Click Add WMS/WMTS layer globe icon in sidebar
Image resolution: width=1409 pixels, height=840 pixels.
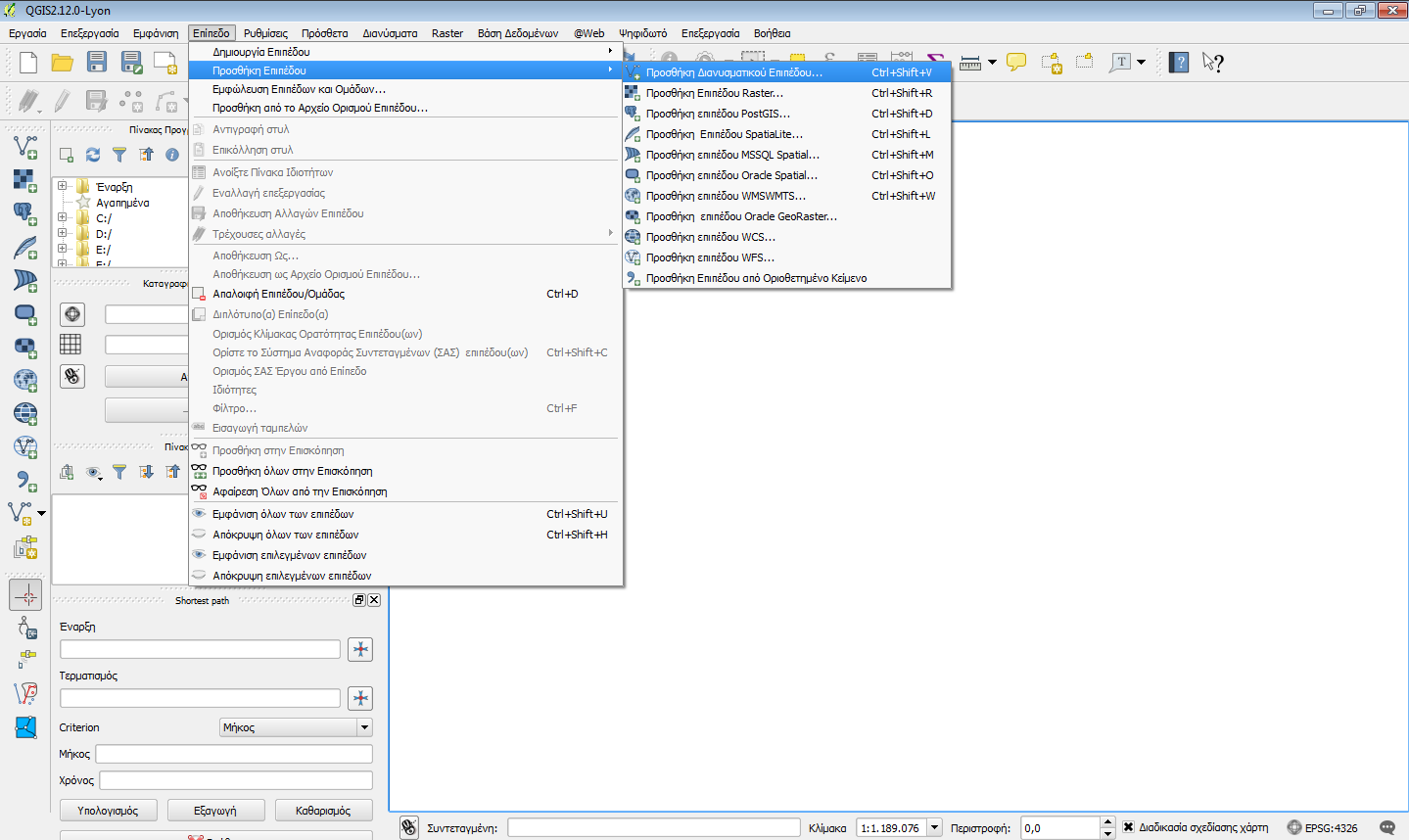[x=25, y=379]
